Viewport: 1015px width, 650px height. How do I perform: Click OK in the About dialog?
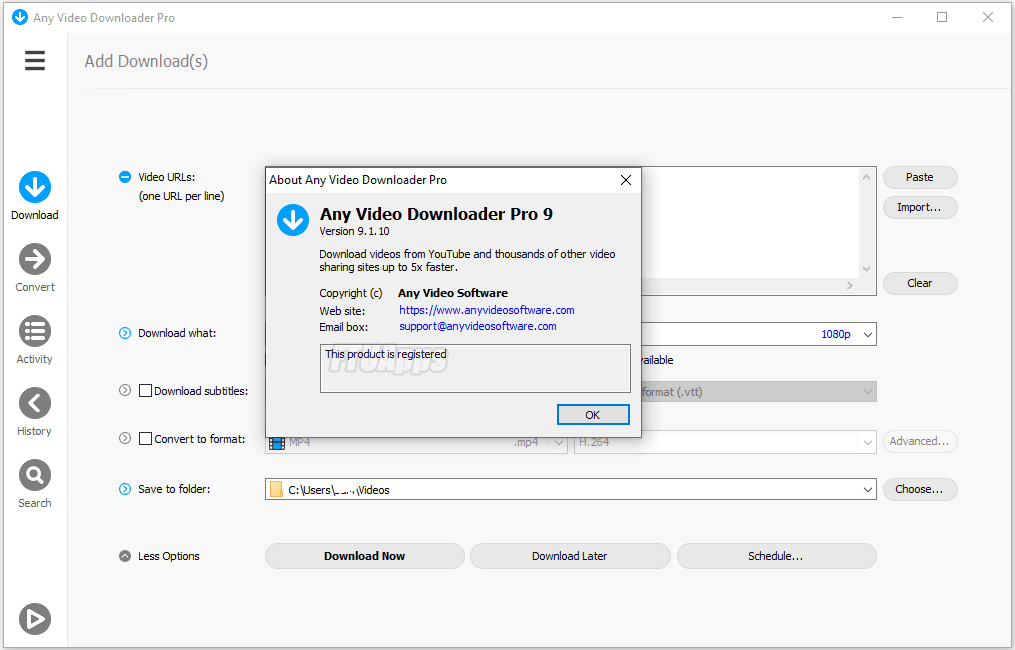point(593,415)
